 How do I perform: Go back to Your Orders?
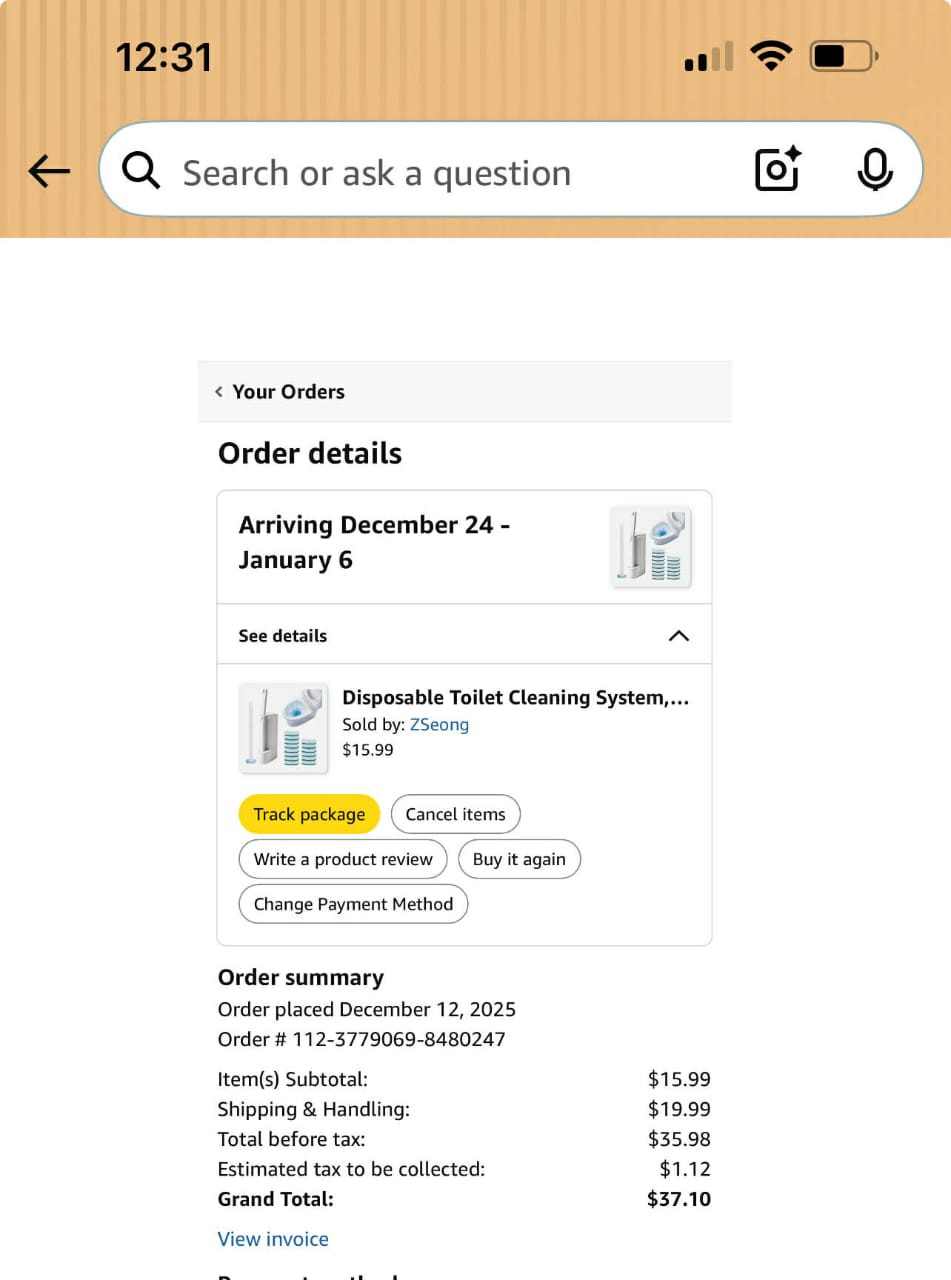point(288,392)
